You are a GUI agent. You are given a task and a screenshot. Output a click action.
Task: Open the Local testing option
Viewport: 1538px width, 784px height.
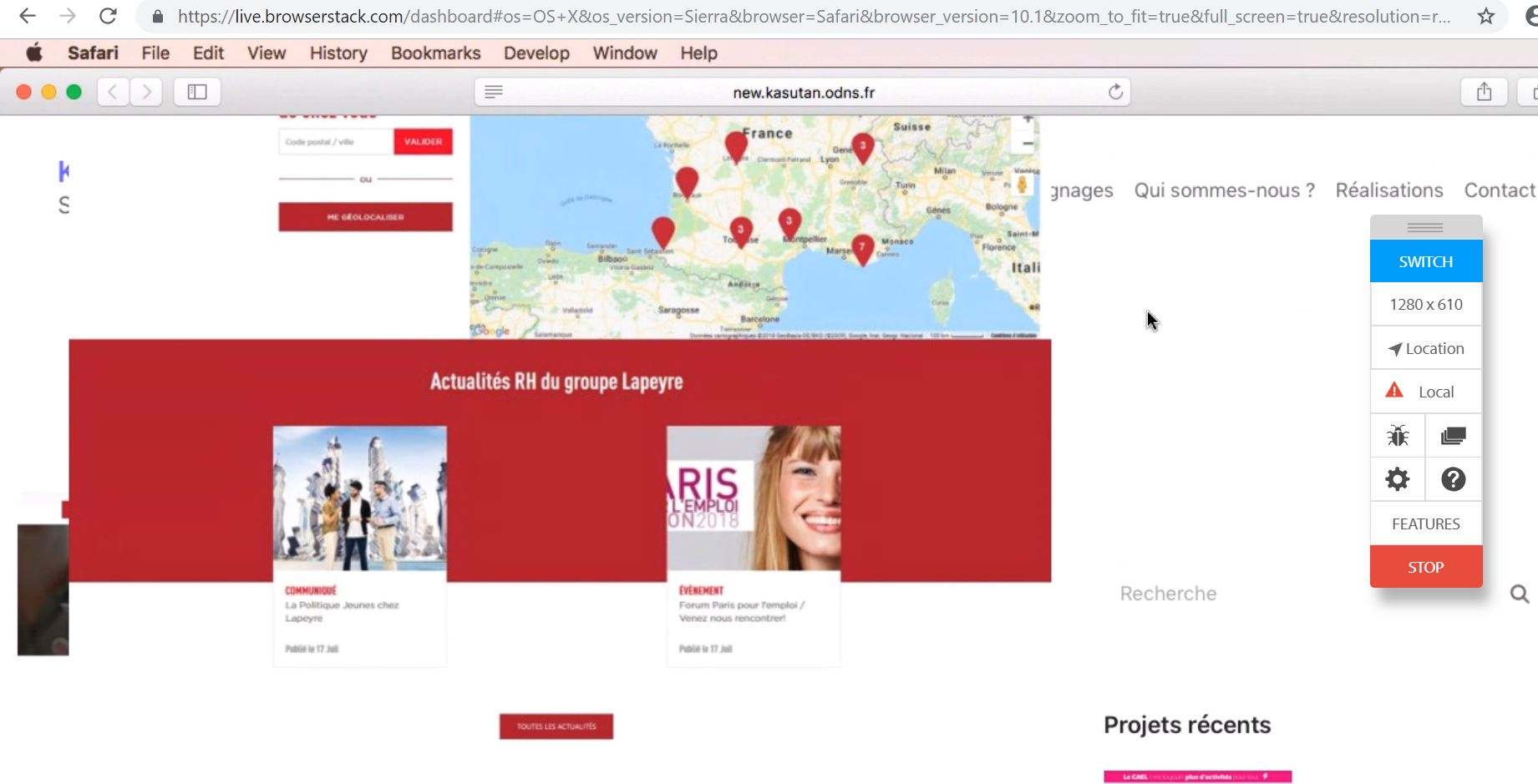pyautogui.click(x=1426, y=392)
